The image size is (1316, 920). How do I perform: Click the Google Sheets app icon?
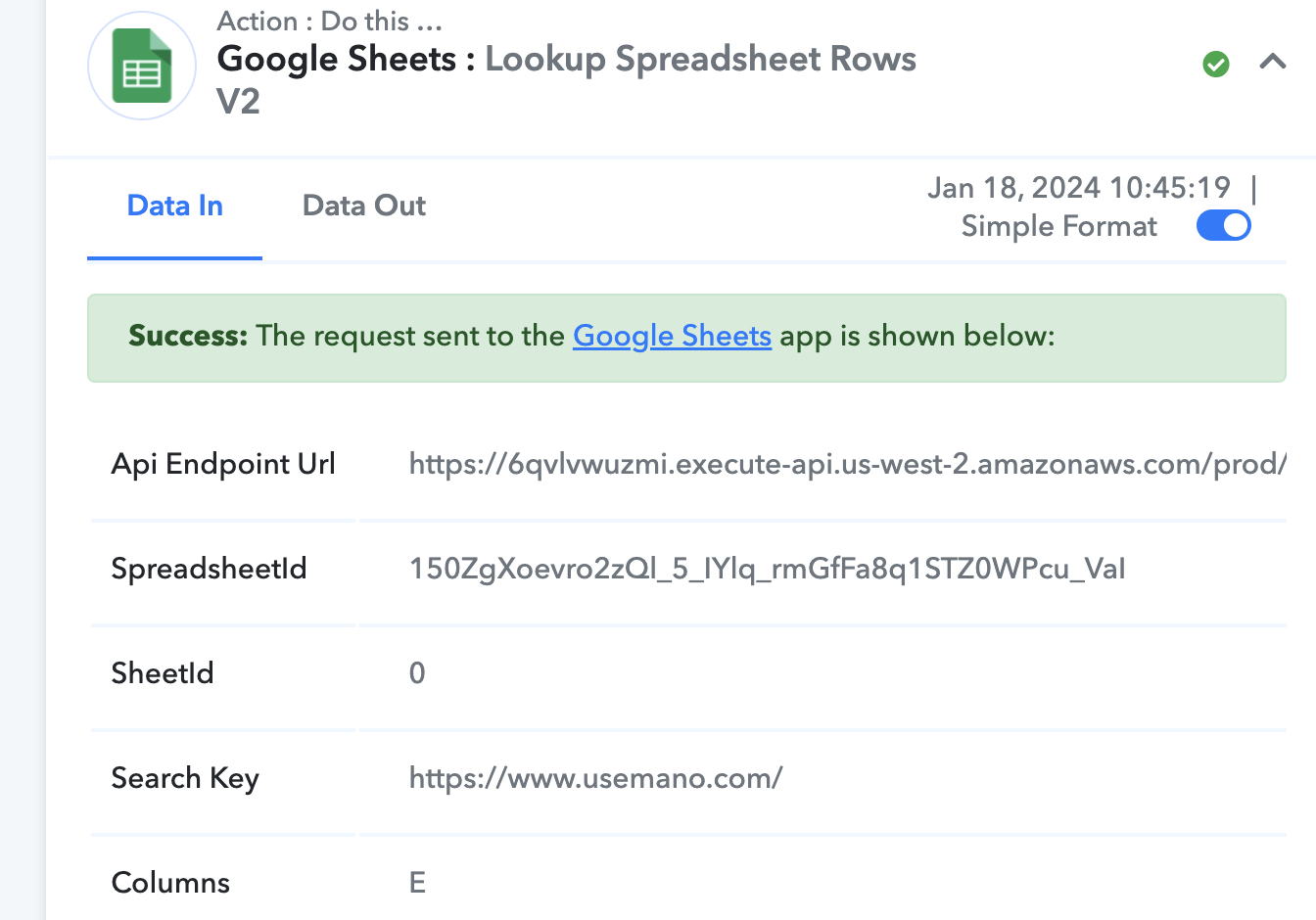coord(142,66)
